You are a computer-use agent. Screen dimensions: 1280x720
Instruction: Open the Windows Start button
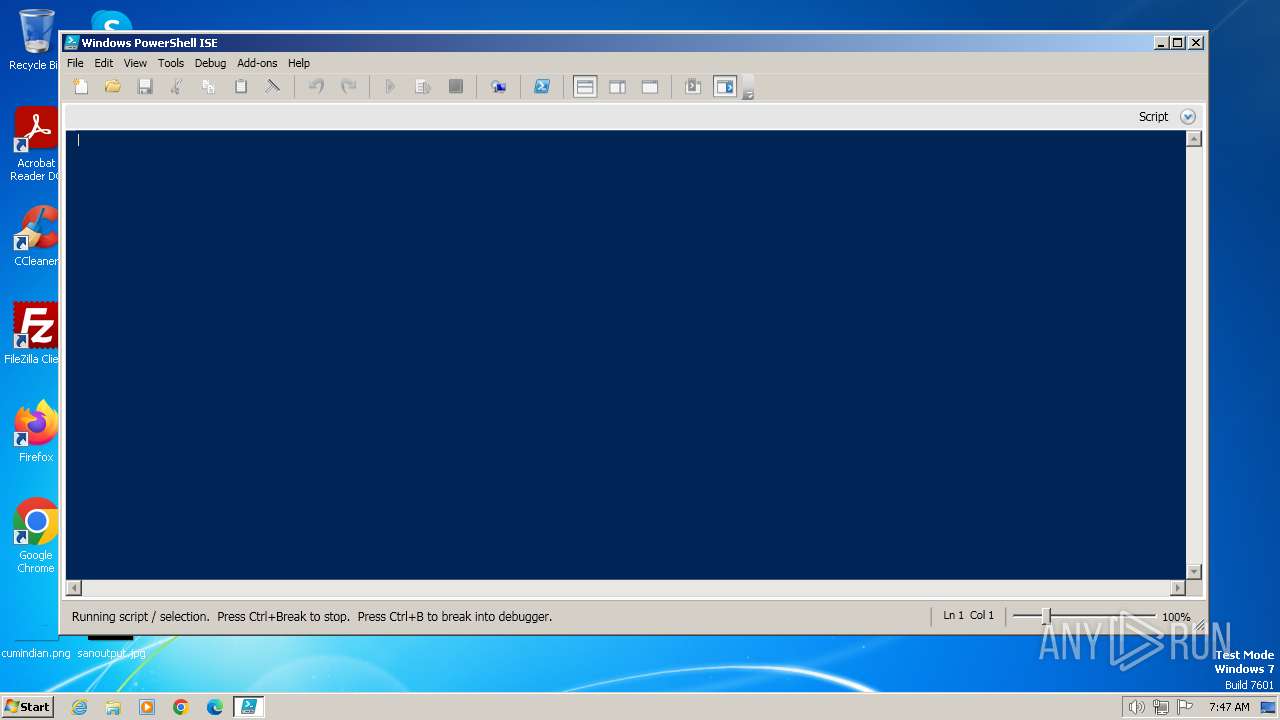27,706
